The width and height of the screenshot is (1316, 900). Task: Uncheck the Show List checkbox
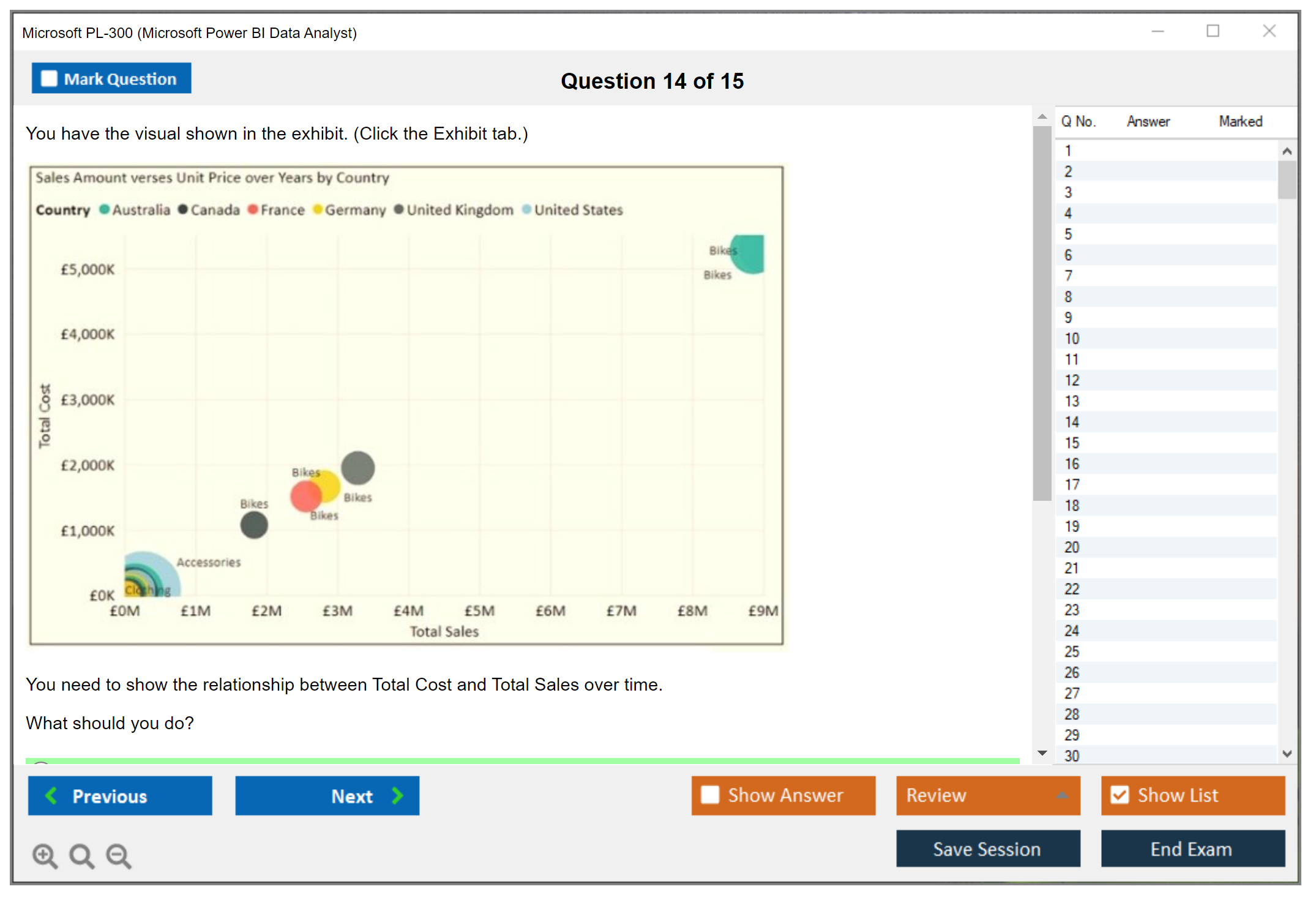(1120, 795)
